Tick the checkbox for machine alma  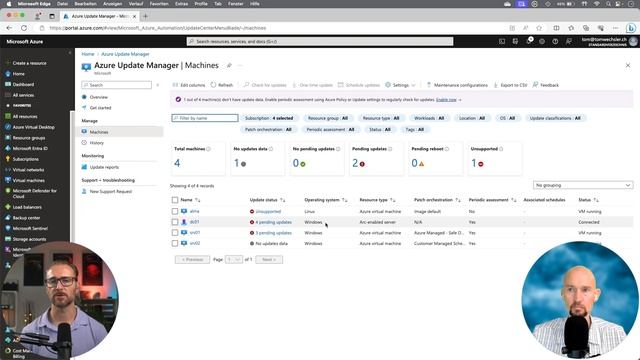tap(175, 211)
